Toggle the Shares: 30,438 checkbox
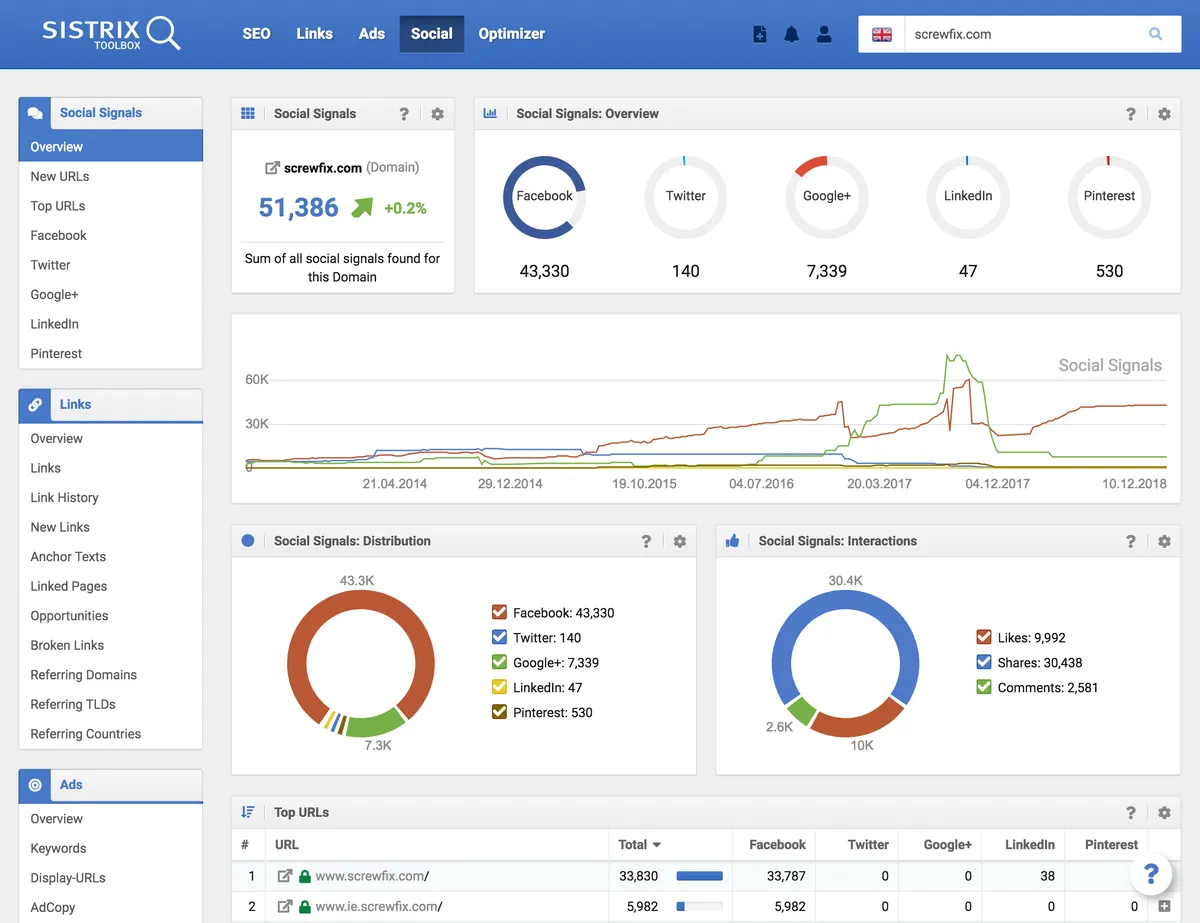 (984, 662)
